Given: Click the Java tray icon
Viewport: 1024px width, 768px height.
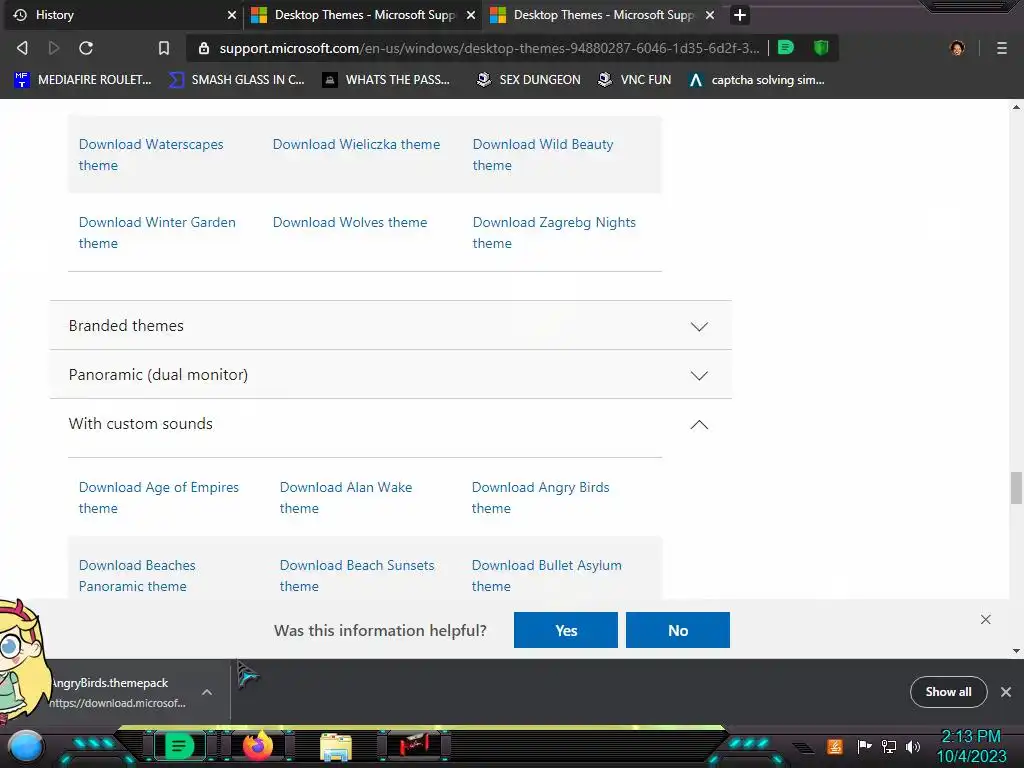Looking at the screenshot, I should click(x=835, y=746).
